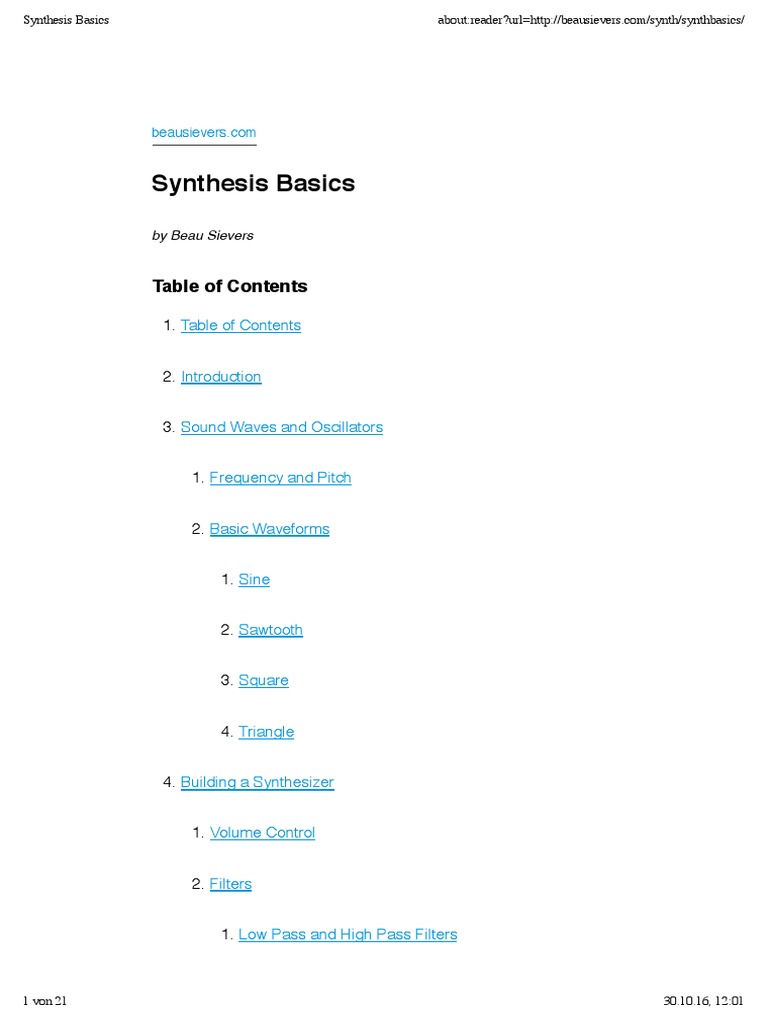Click the about:reader URL in header
Viewport: 768px width, 1024px height.
591,20
